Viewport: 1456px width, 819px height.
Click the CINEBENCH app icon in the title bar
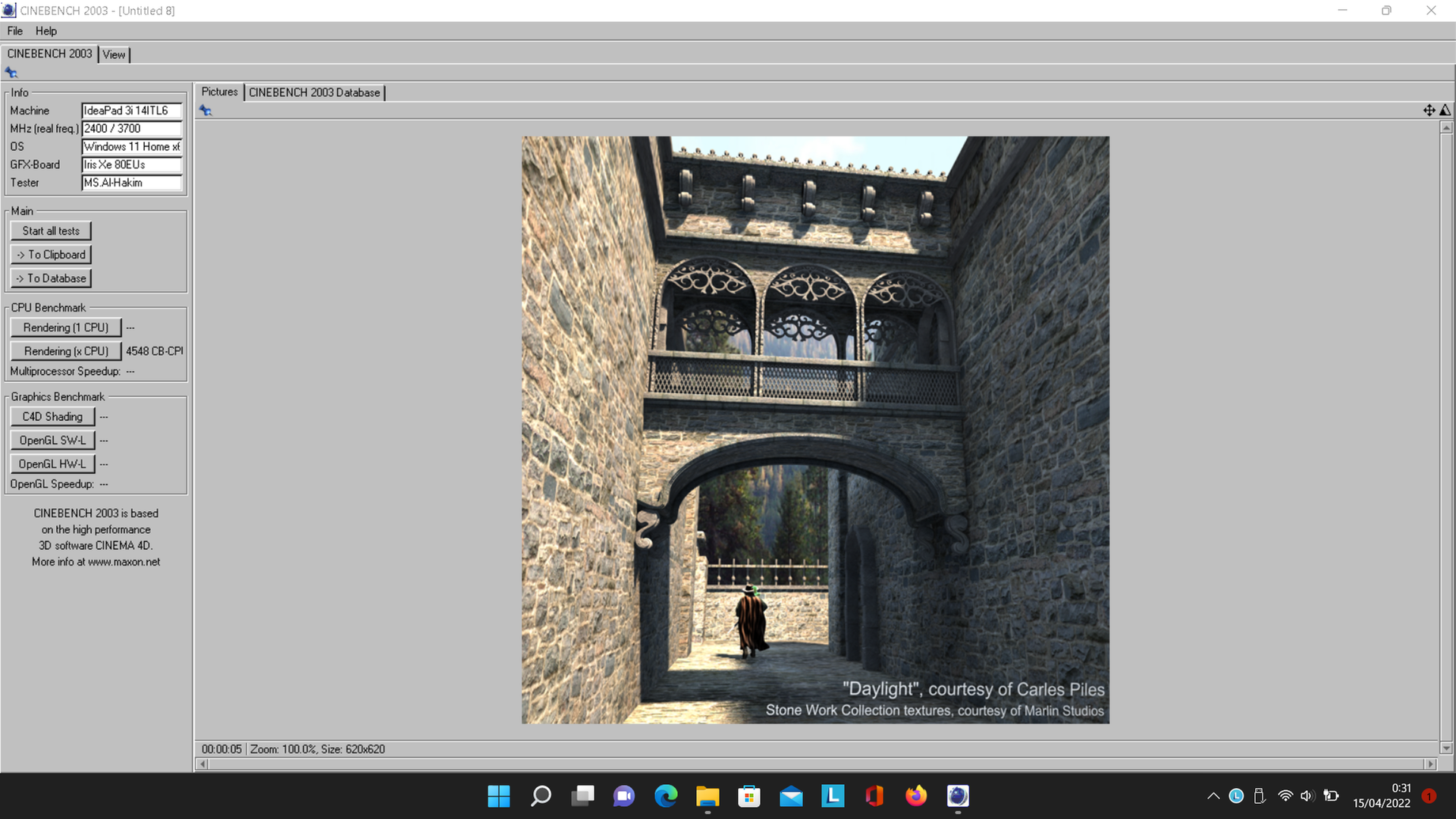pos(9,11)
